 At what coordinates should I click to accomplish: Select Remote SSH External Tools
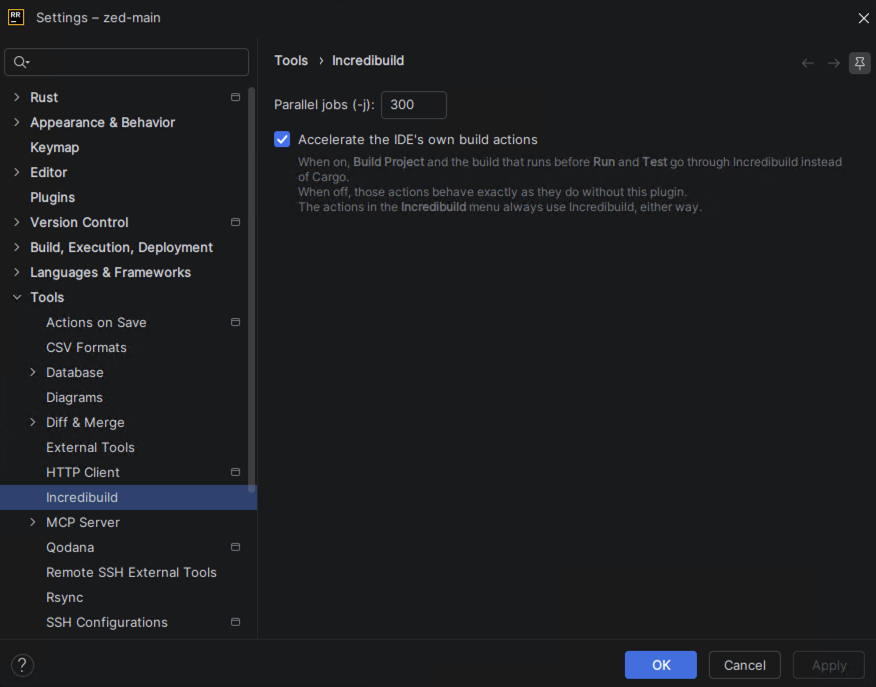[x=131, y=572]
